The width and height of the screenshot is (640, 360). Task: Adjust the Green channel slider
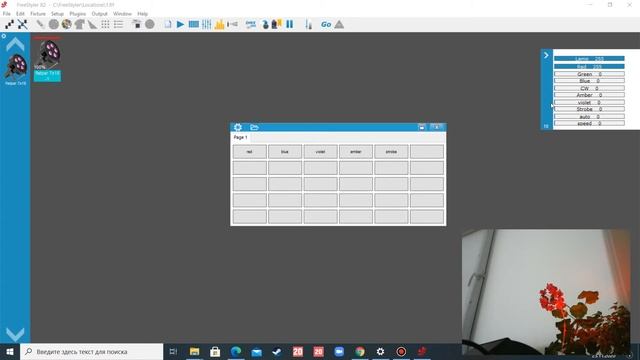pos(589,74)
